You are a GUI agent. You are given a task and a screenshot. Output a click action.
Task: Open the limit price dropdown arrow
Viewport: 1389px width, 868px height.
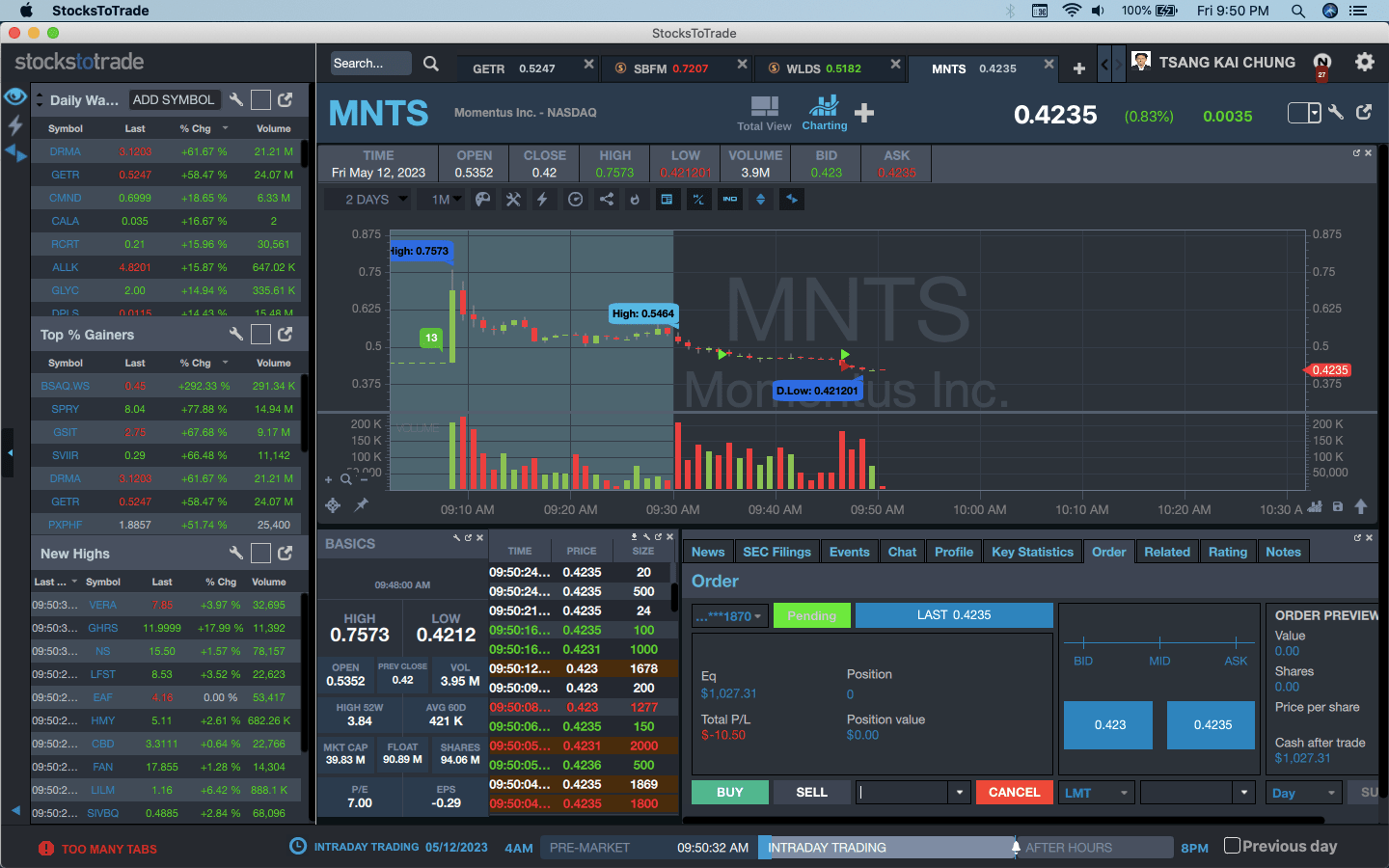tap(1244, 793)
